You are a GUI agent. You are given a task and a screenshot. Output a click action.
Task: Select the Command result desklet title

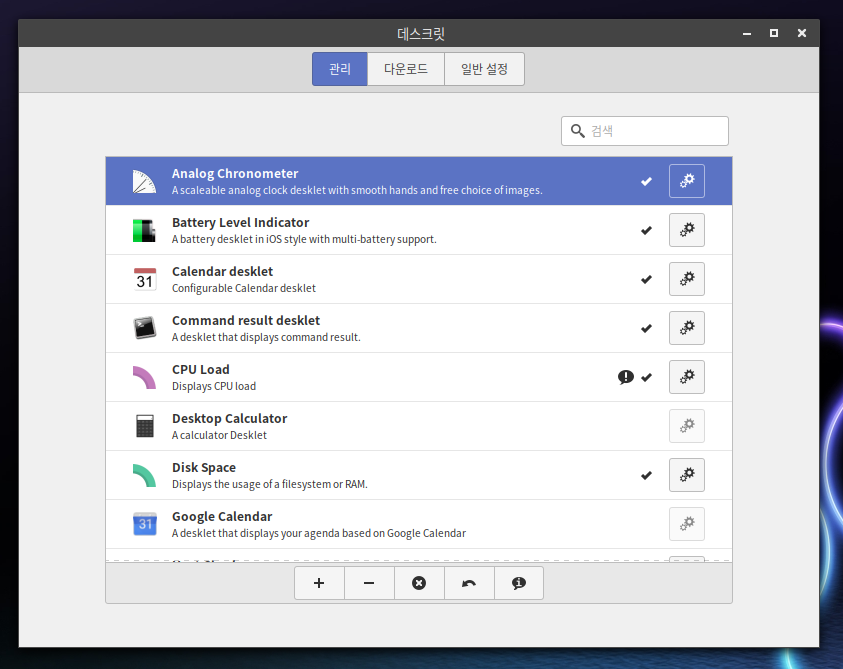pyautogui.click(x=246, y=321)
